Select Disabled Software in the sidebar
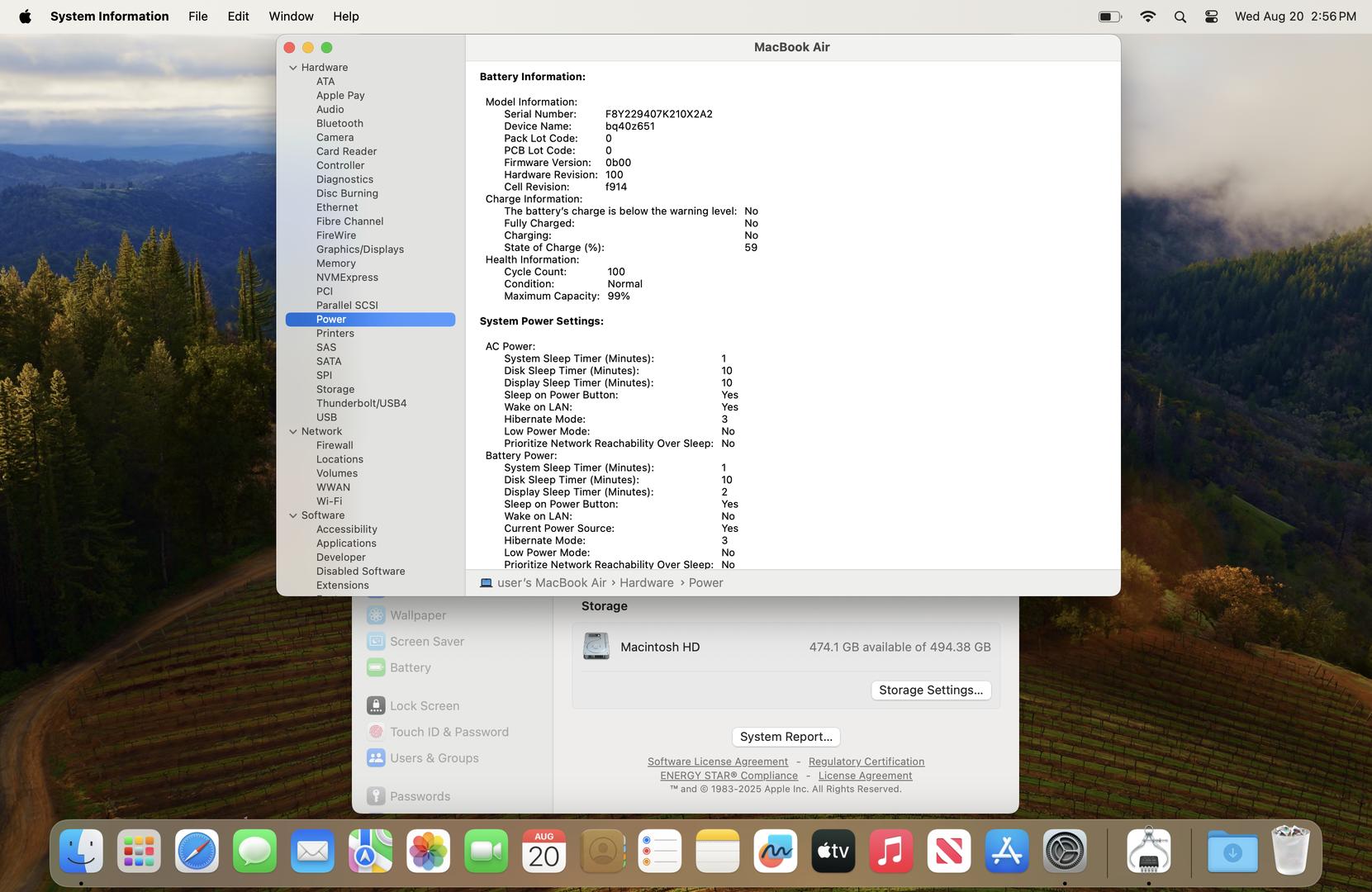This screenshot has width=1372, height=892. pyautogui.click(x=360, y=572)
